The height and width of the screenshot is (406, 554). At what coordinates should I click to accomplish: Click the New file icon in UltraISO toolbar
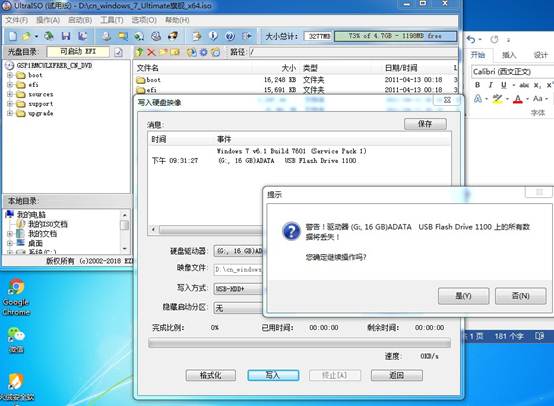13,36
